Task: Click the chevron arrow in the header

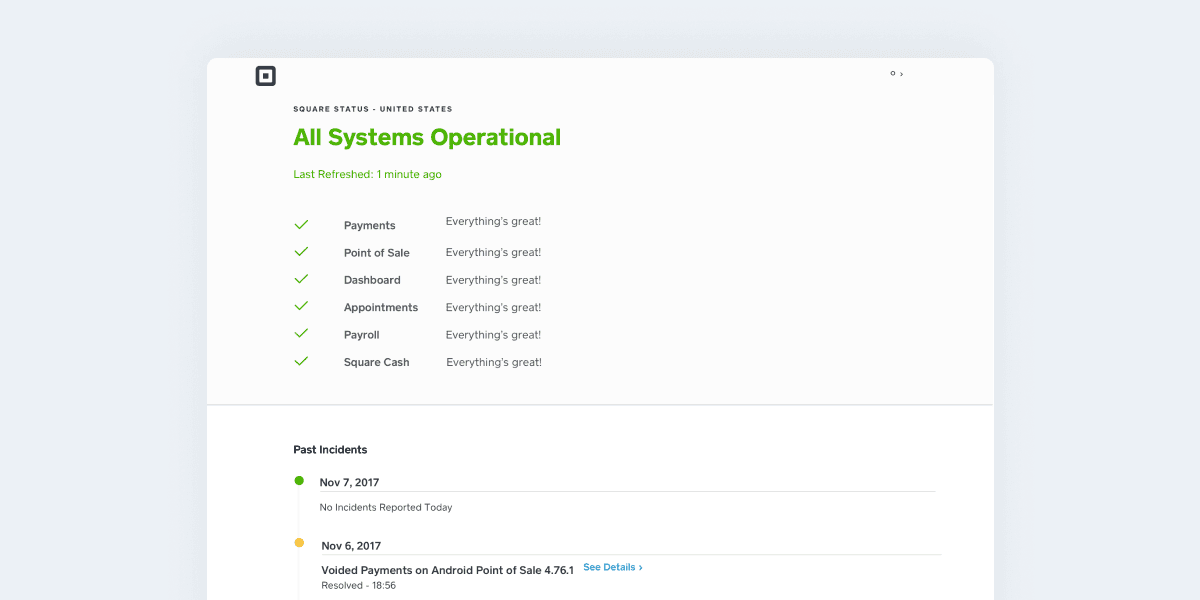Action: [x=900, y=73]
